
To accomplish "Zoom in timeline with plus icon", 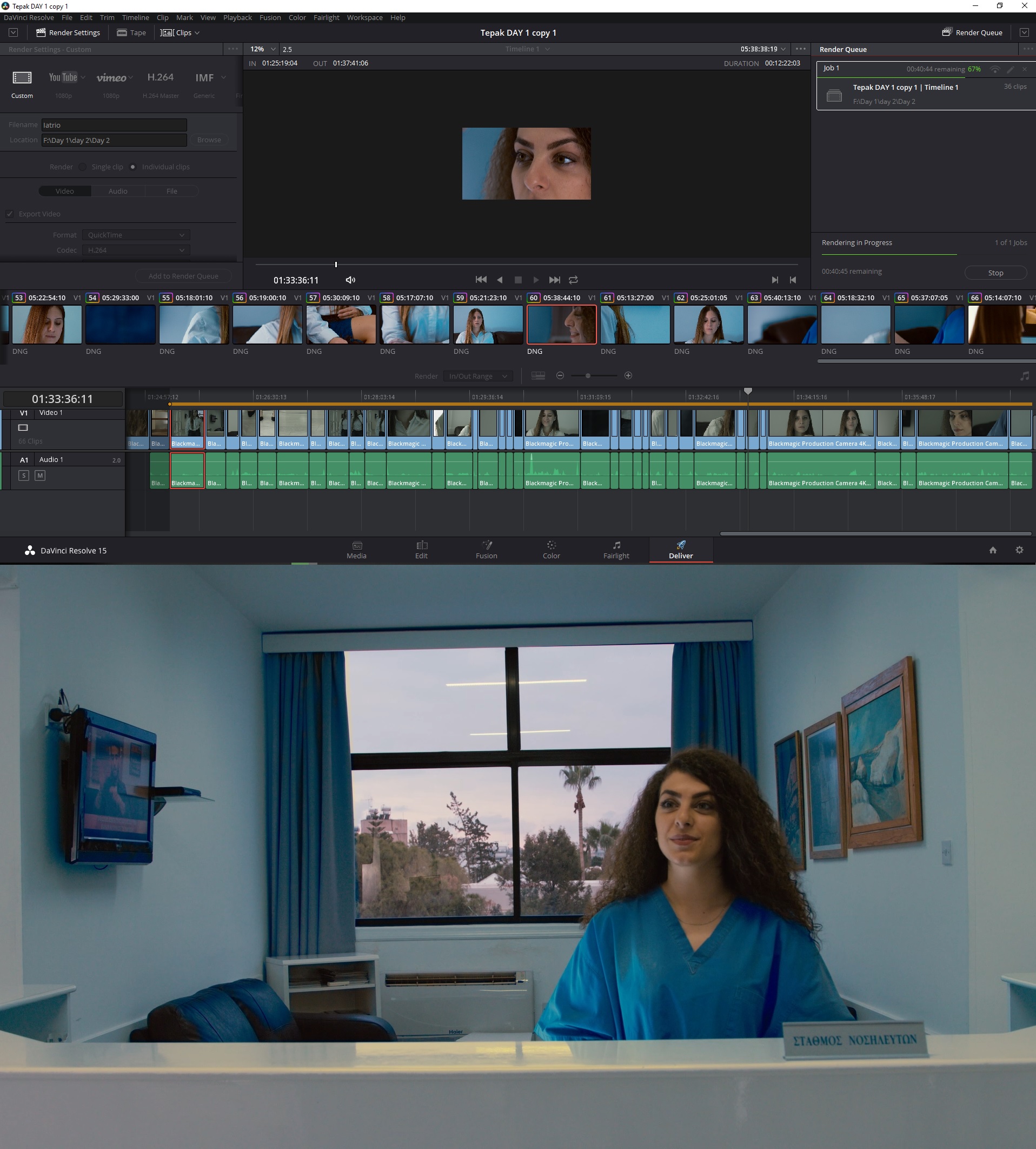I will pos(628,376).
